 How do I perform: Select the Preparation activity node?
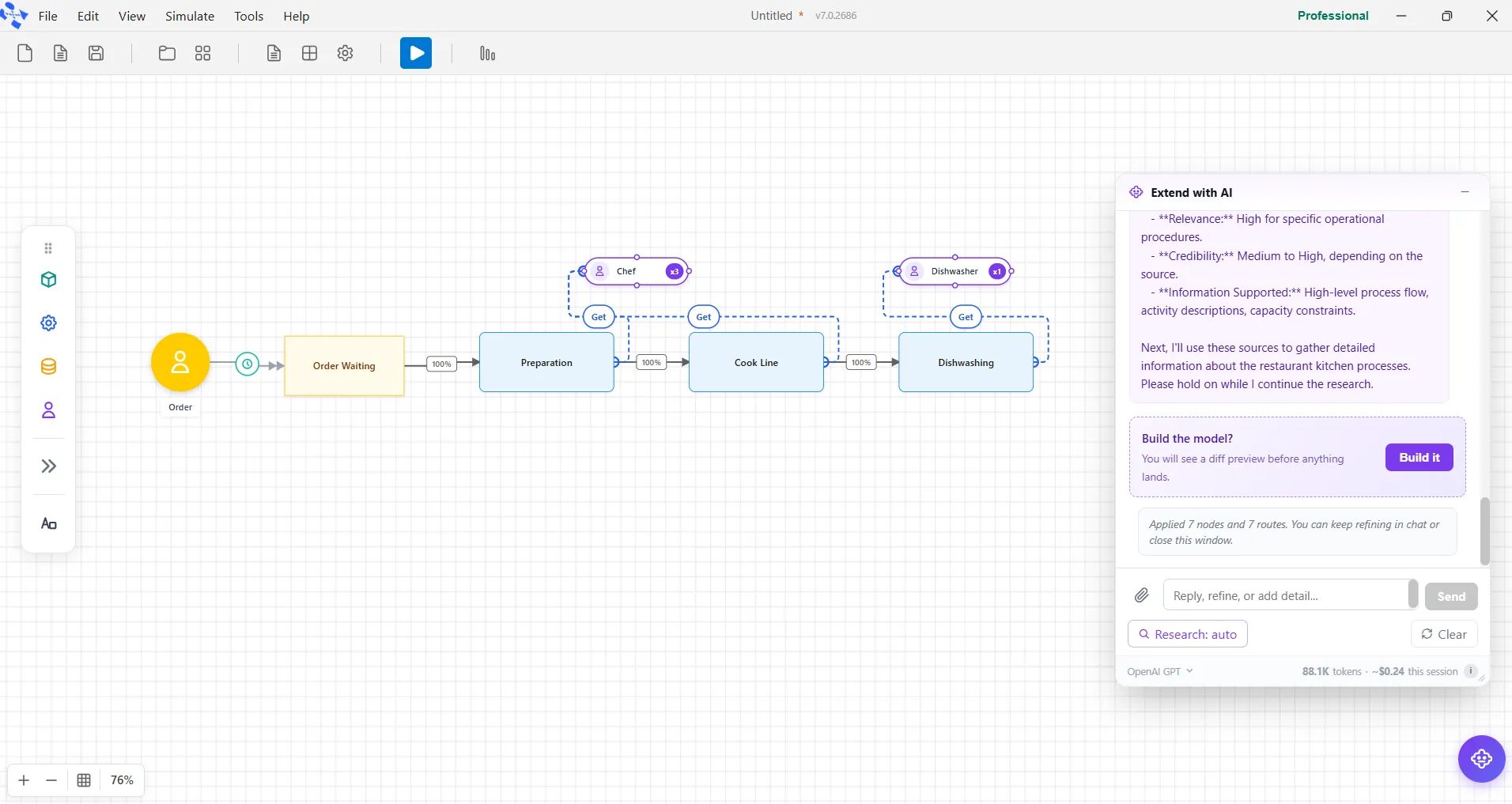(x=546, y=362)
